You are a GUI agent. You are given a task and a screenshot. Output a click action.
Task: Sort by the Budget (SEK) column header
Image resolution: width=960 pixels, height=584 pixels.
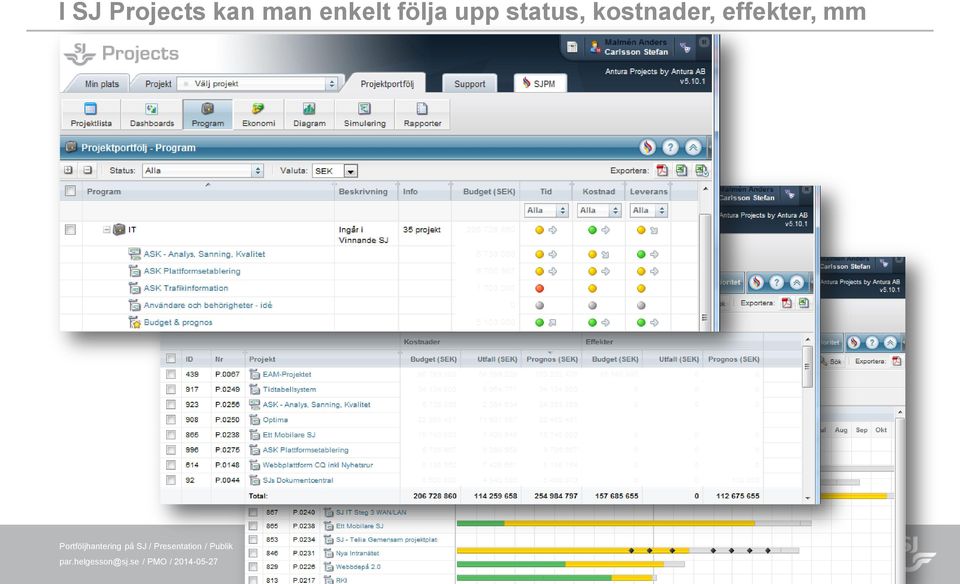click(x=489, y=192)
